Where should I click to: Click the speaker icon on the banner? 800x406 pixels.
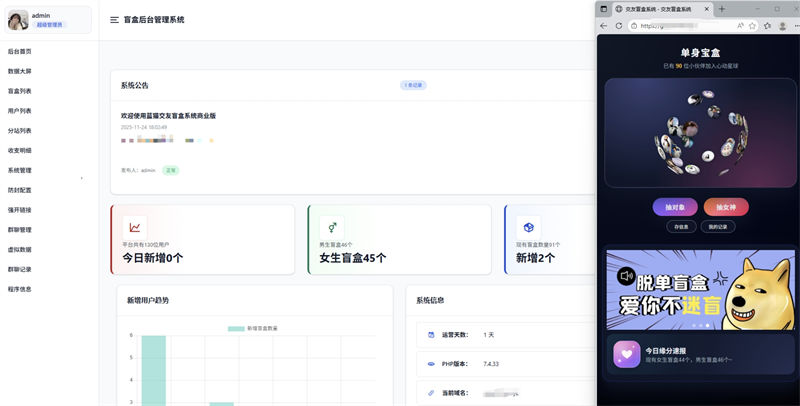(x=627, y=275)
